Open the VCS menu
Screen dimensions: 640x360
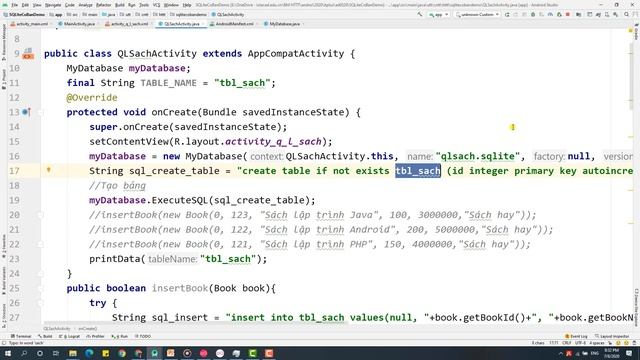pos(156,5)
